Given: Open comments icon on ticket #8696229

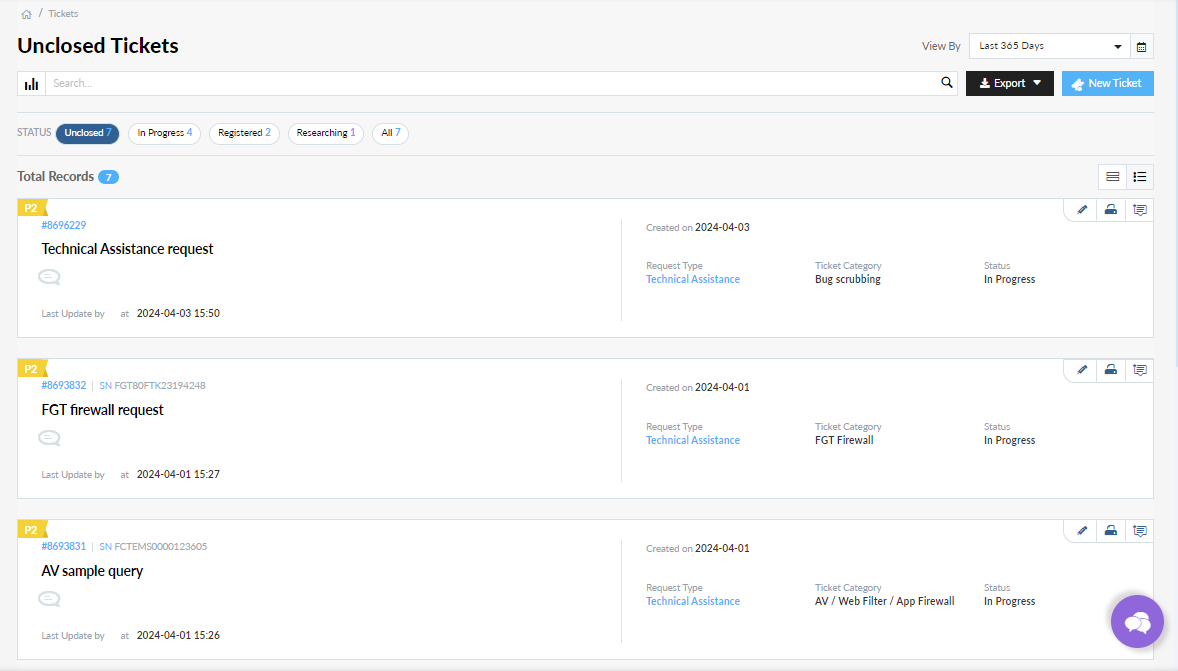Looking at the screenshot, I should [x=1140, y=210].
